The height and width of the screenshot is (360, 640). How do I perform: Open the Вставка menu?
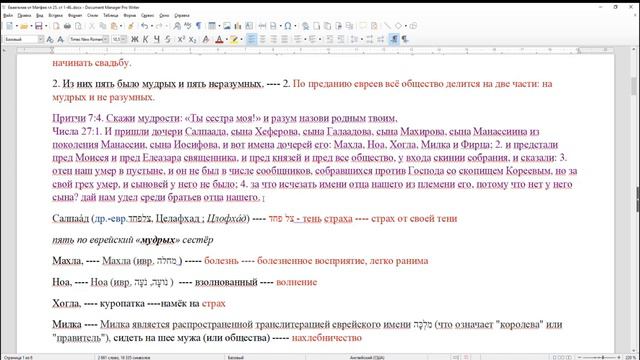pyautogui.click(x=56, y=16)
